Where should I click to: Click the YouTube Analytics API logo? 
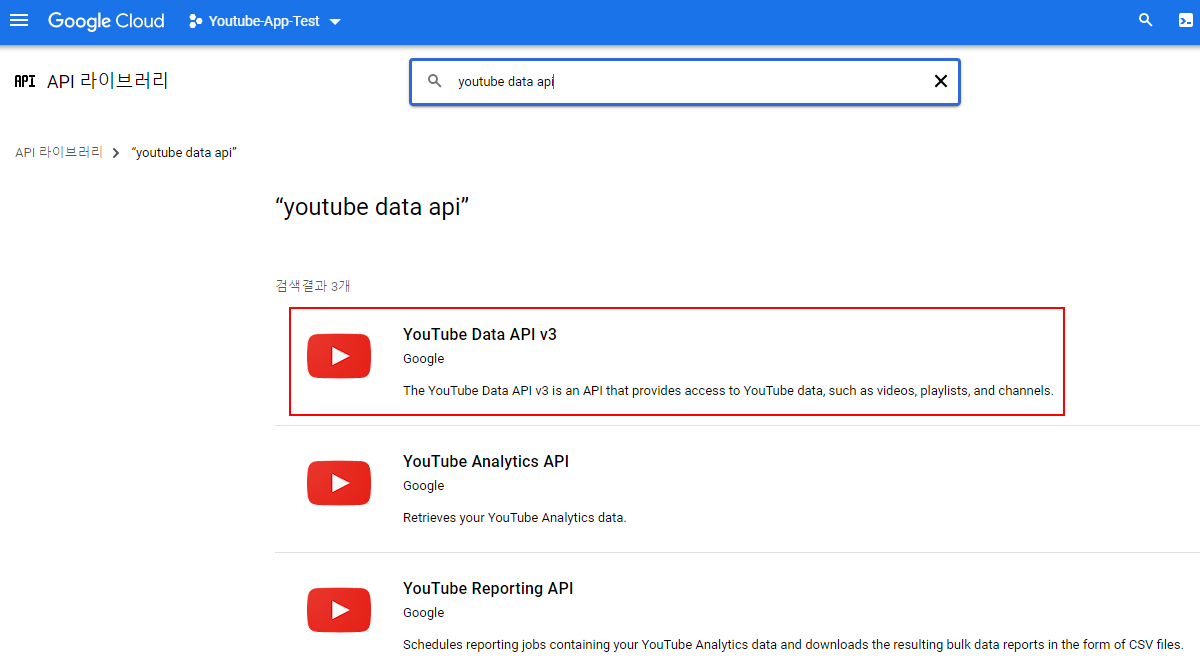point(339,483)
